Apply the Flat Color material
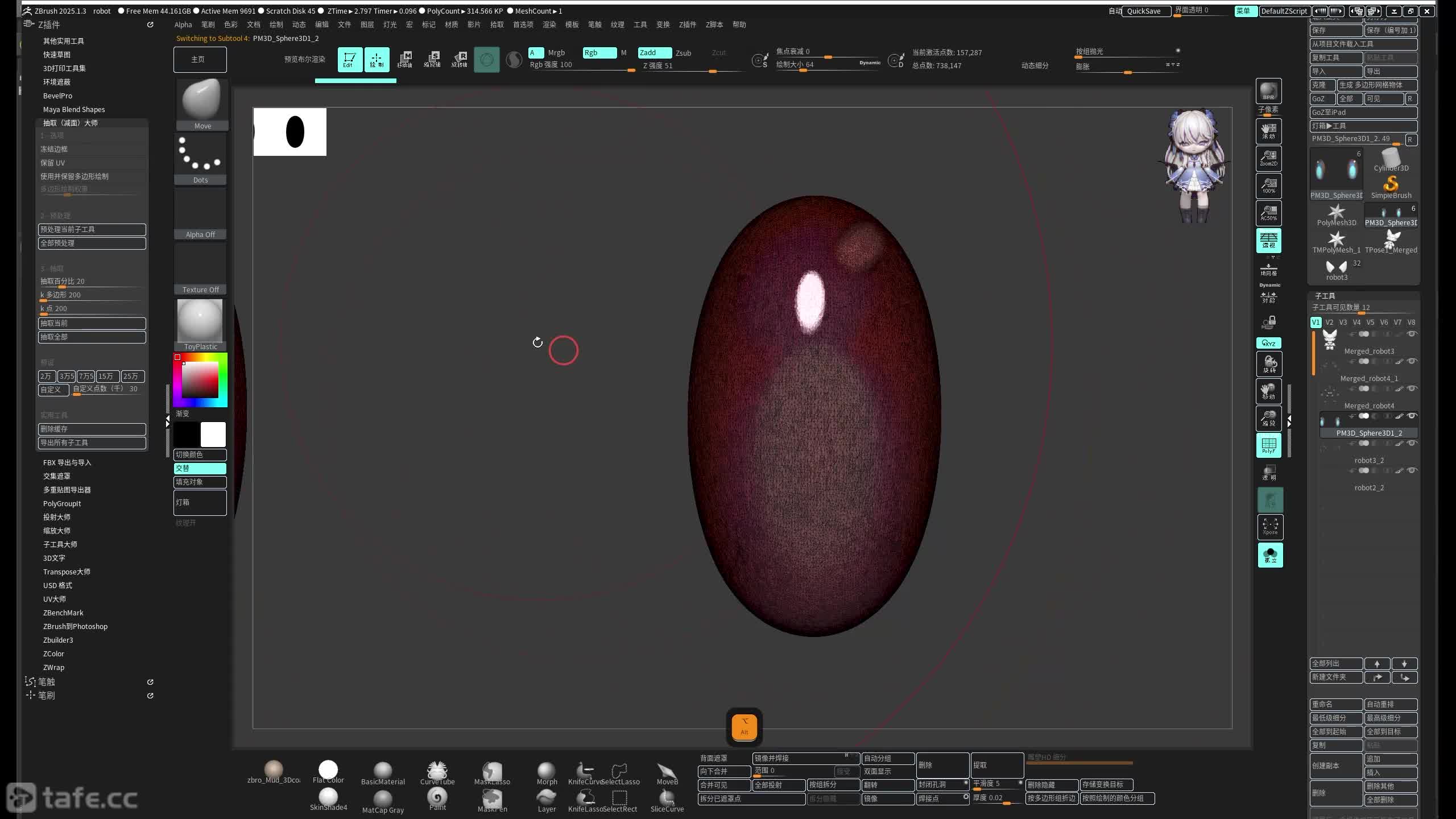Screen dimensions: 1456x819 [x=328, y=772]
